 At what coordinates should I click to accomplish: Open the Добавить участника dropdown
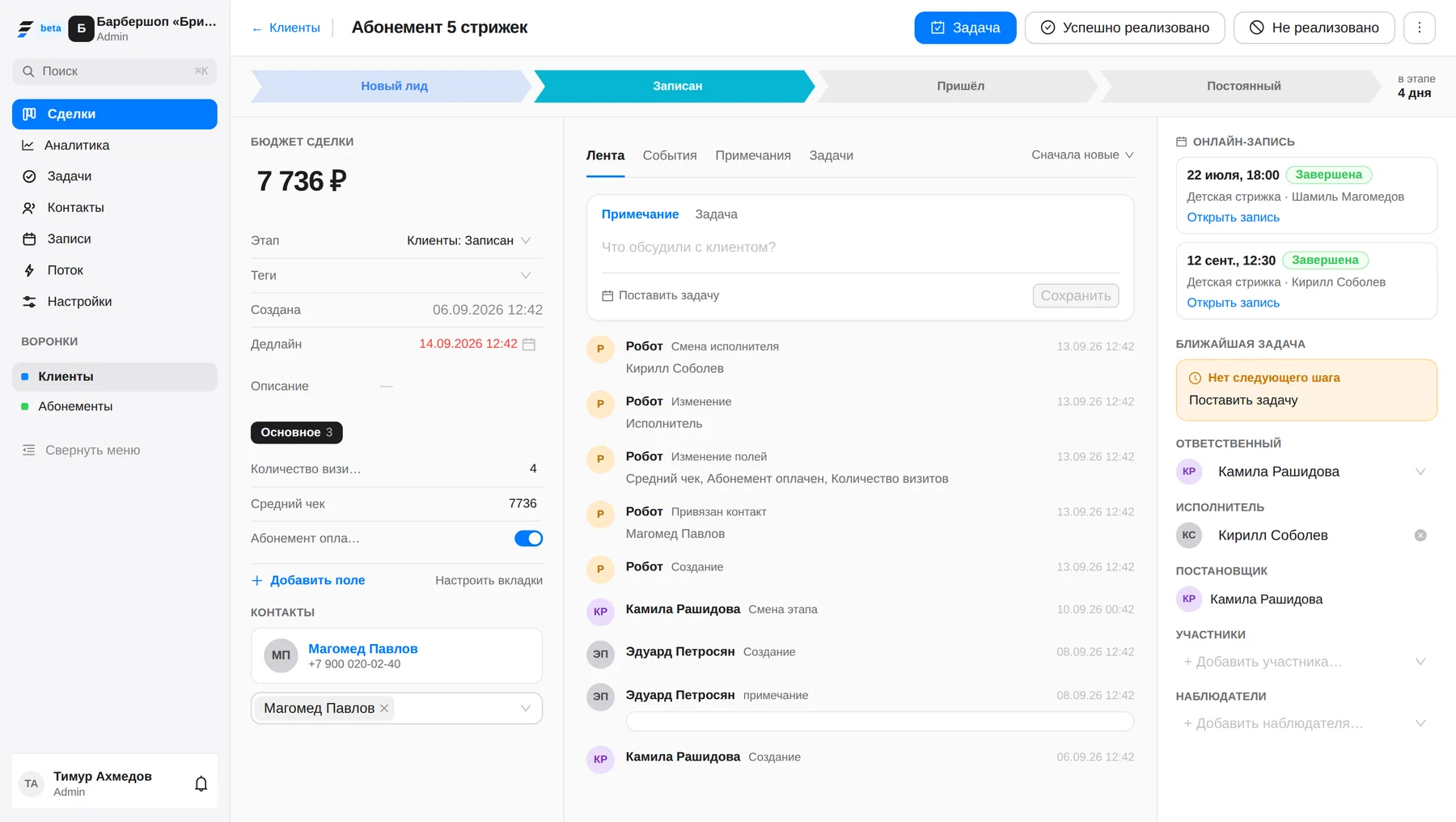[1306, 662]
